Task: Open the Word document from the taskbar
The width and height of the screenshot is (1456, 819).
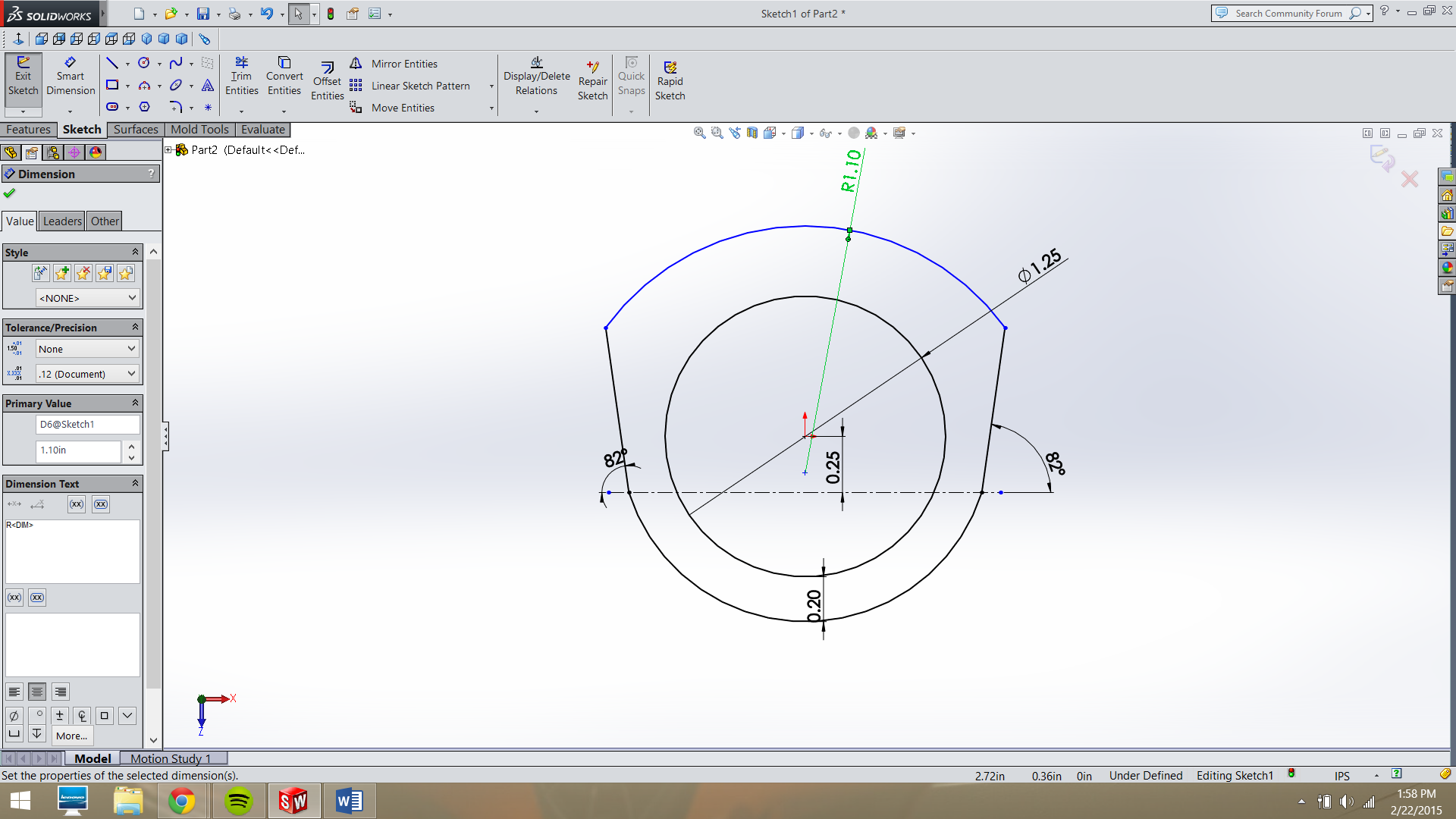Action: point(350,800)
